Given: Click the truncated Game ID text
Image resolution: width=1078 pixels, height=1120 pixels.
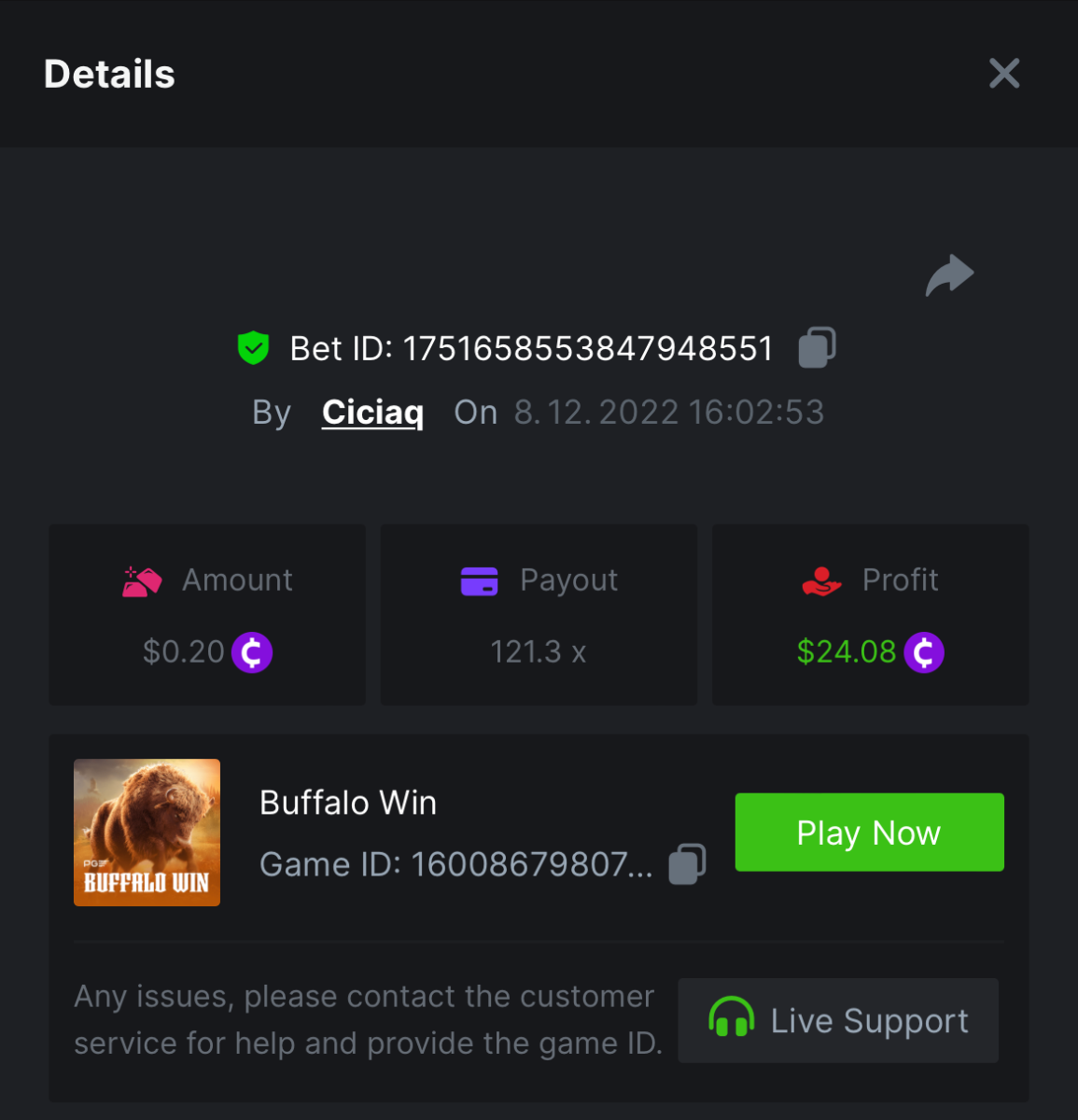Looking at the screenshot, I should coord(531,864).
